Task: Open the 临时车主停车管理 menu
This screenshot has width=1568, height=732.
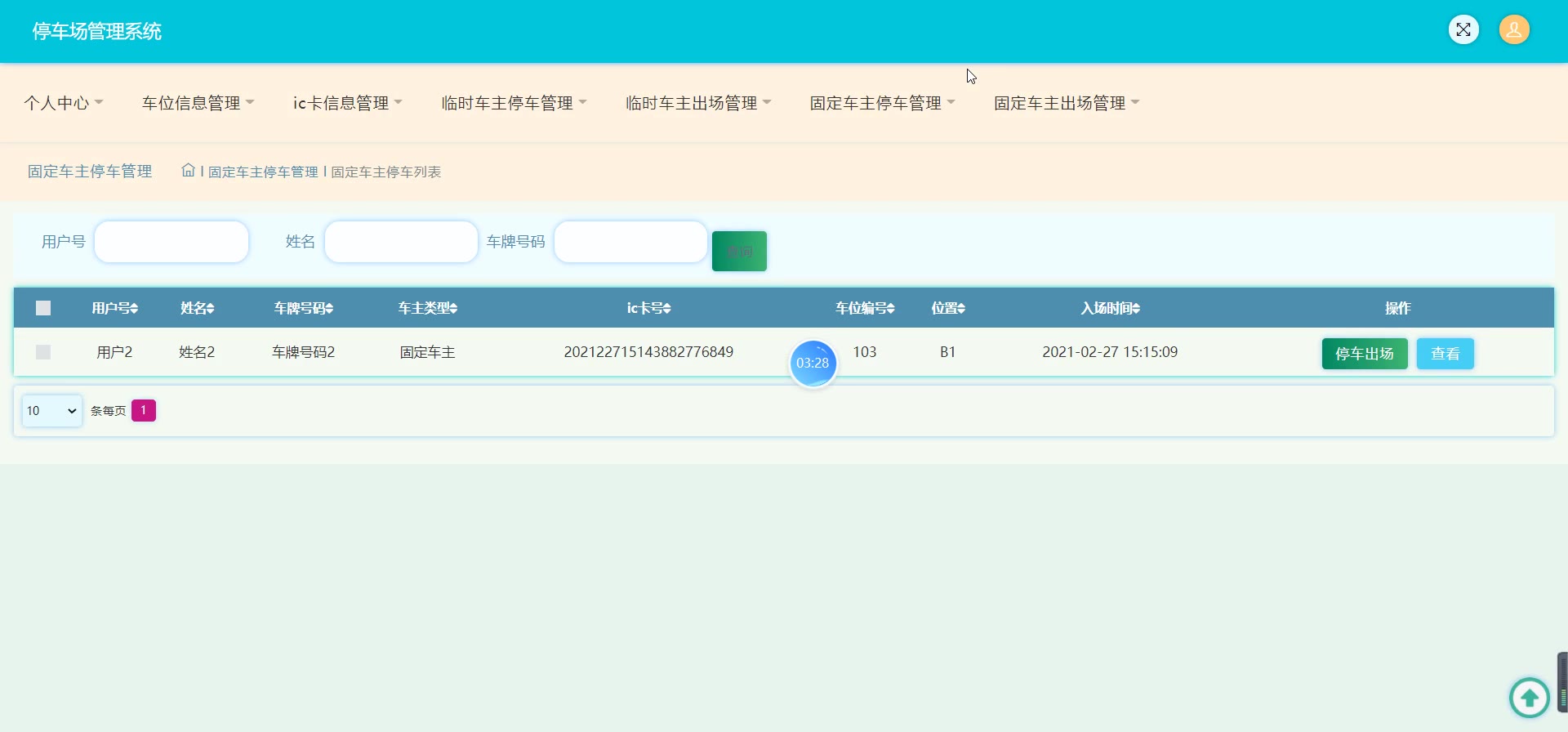Action: 514,103
